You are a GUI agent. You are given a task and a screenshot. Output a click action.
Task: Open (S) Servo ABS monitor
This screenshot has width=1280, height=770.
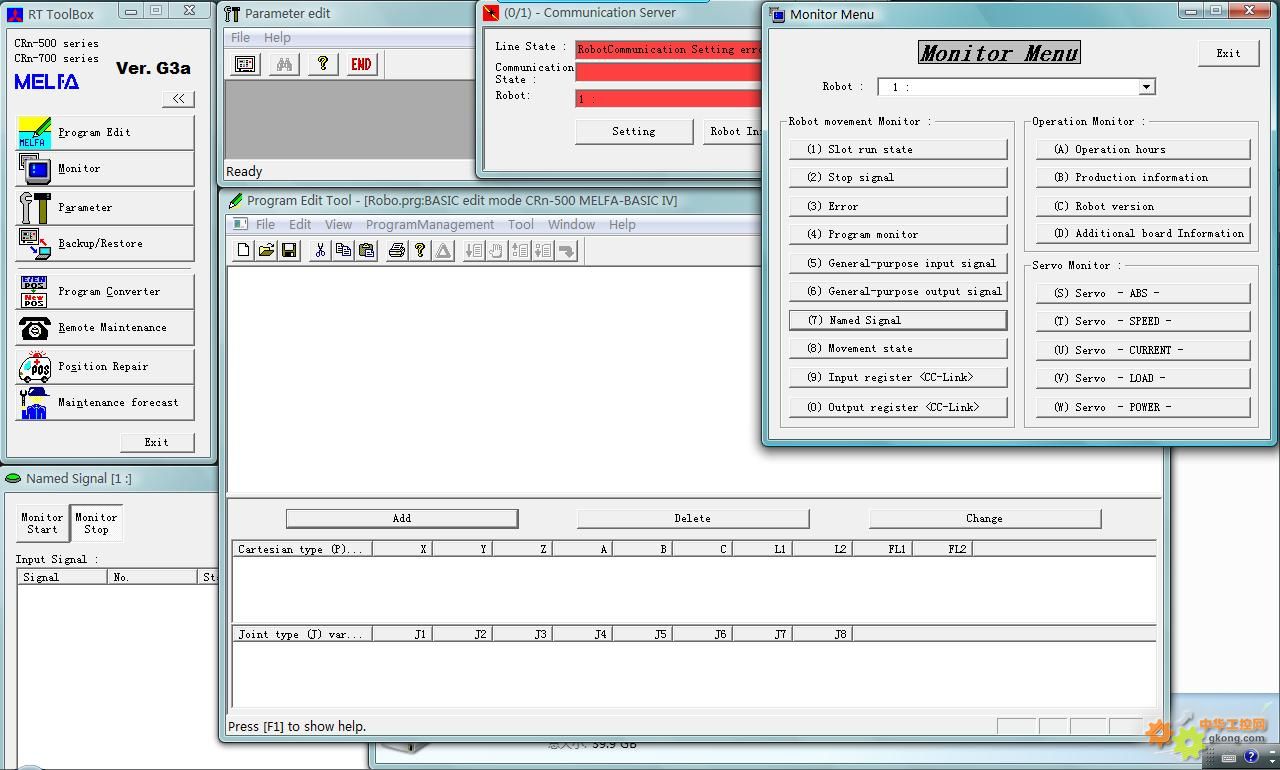coord(1143,293)
